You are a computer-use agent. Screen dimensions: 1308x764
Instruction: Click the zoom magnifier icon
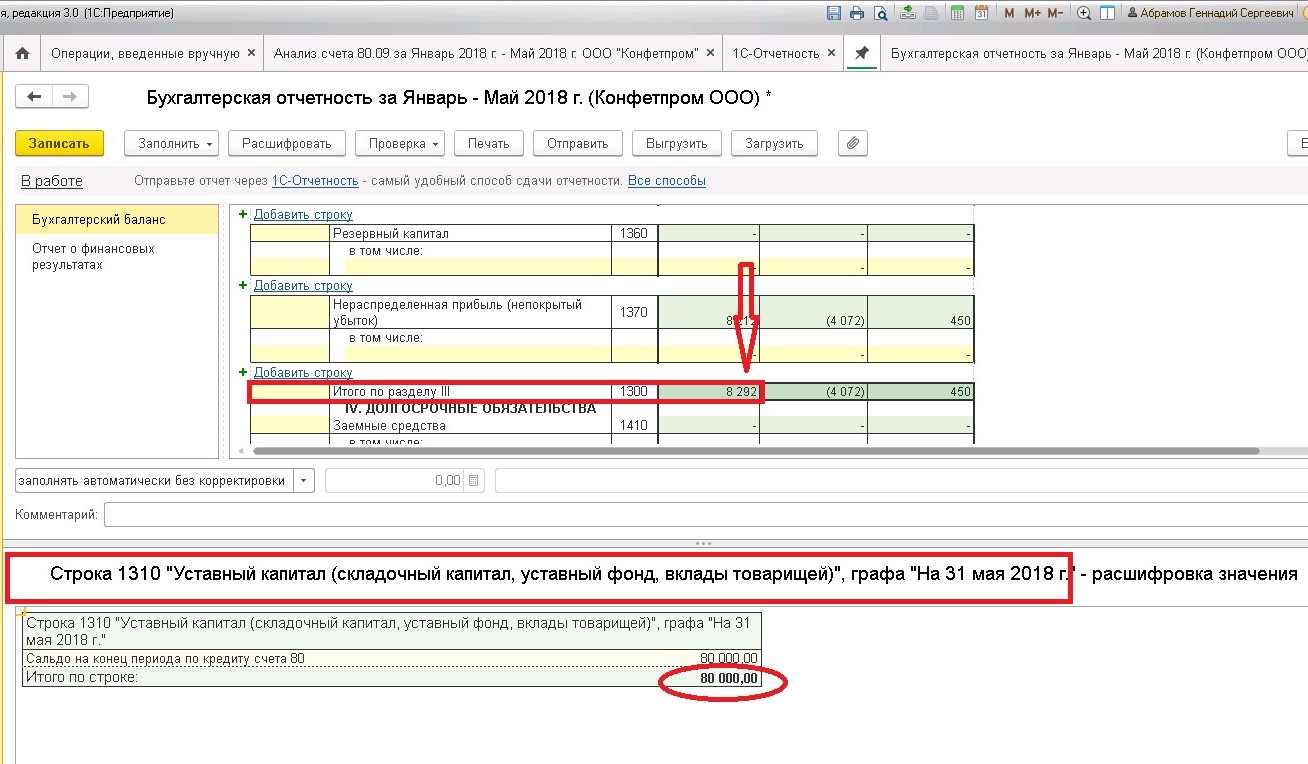(x=1084, y=13)
